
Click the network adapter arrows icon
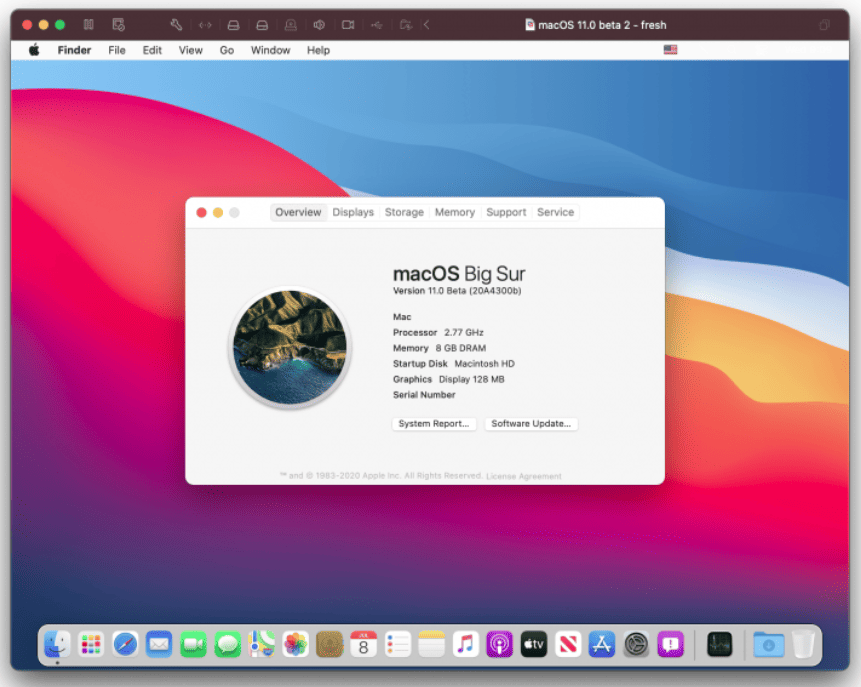pos(205,25)
